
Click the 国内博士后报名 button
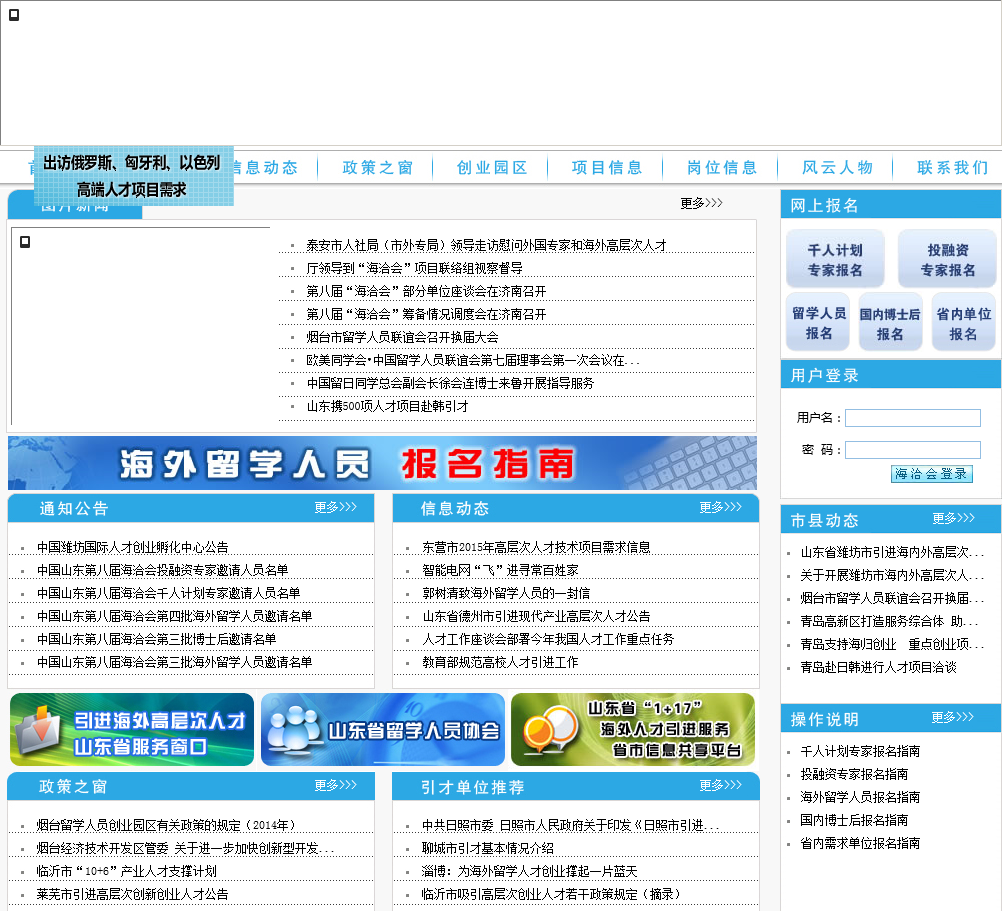pyautogui.click(x=890, y=322)
